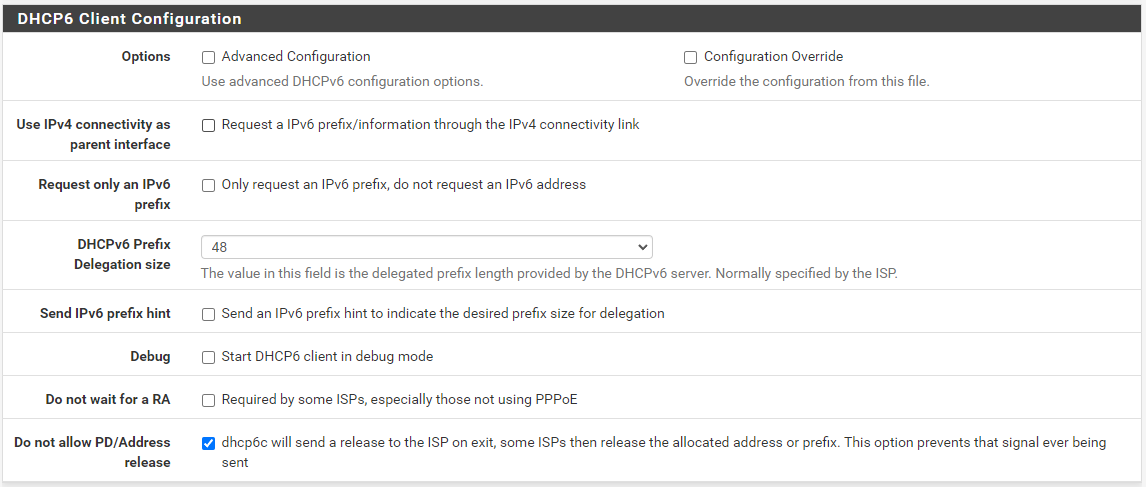Tick the Configuration Override checkbox
Image resolution: width=1146 pixels, height=487 pixels.
pos(691,57)
